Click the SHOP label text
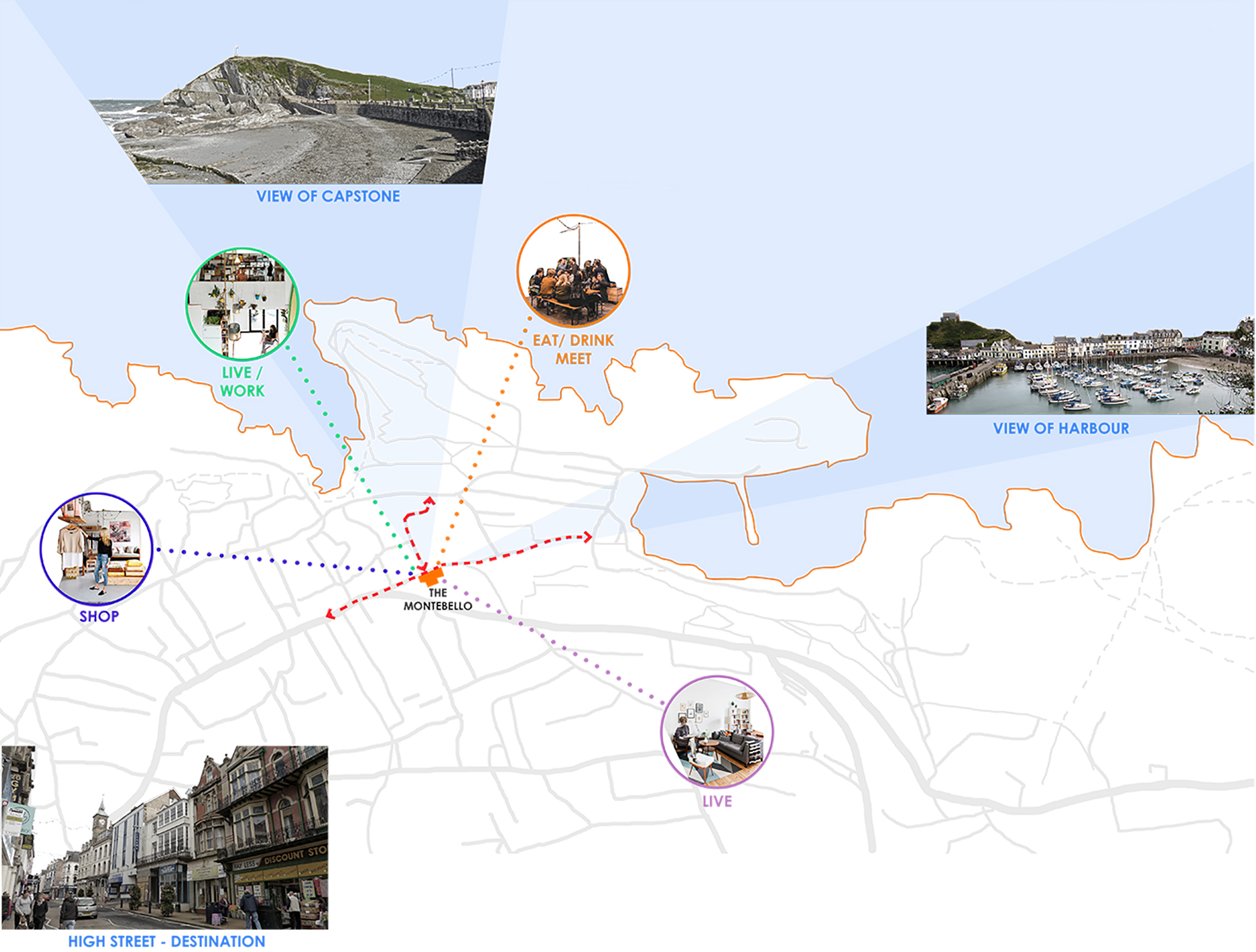The image size is (1256, 952). pyautogui.click(x=99, y=617)
